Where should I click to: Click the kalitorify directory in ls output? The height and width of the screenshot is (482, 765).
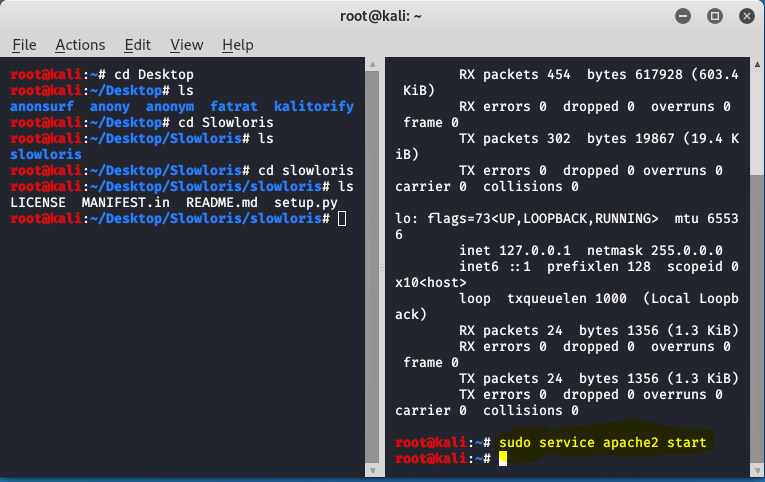tap(314, 106)
